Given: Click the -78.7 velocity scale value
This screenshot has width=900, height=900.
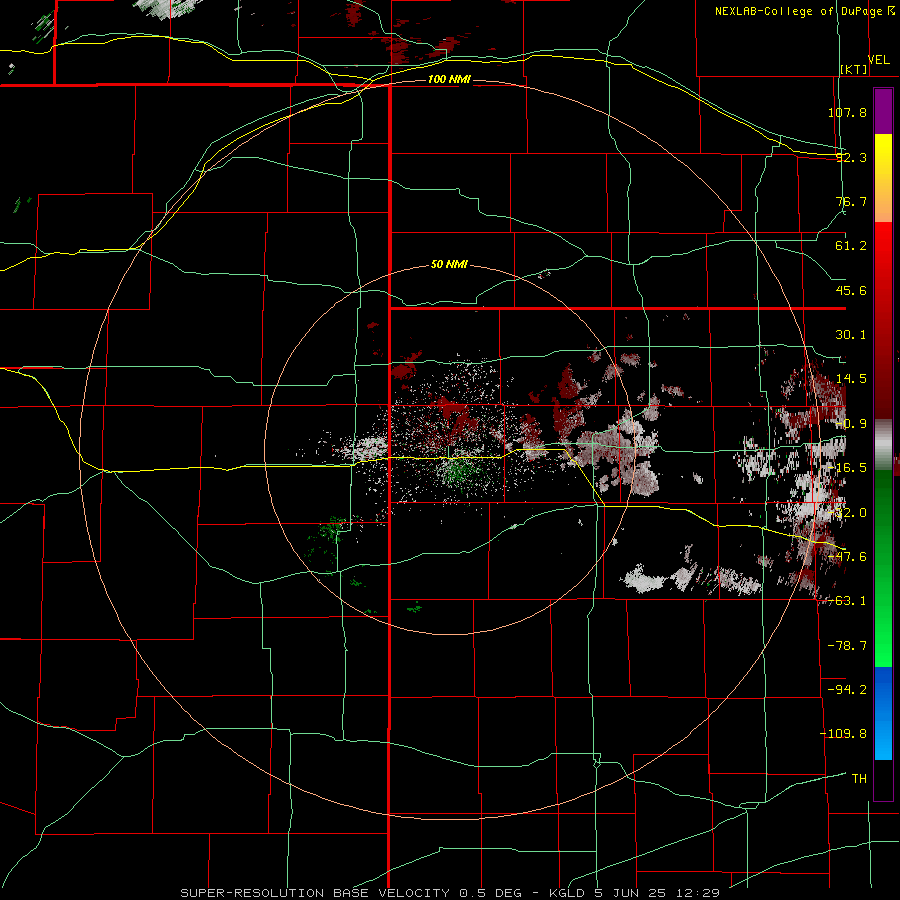Looking at the screenshot, I should point(847,646).
